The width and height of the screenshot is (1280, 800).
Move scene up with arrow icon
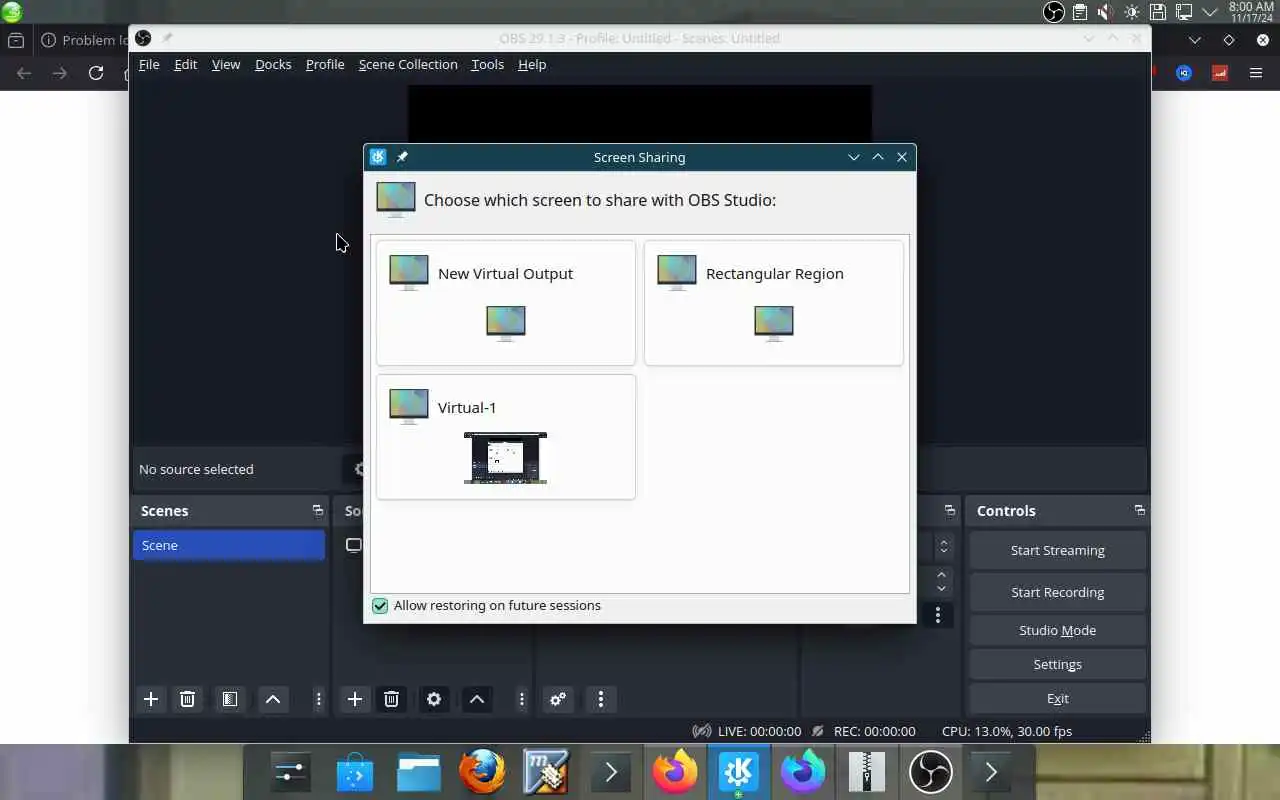(273, 699)
